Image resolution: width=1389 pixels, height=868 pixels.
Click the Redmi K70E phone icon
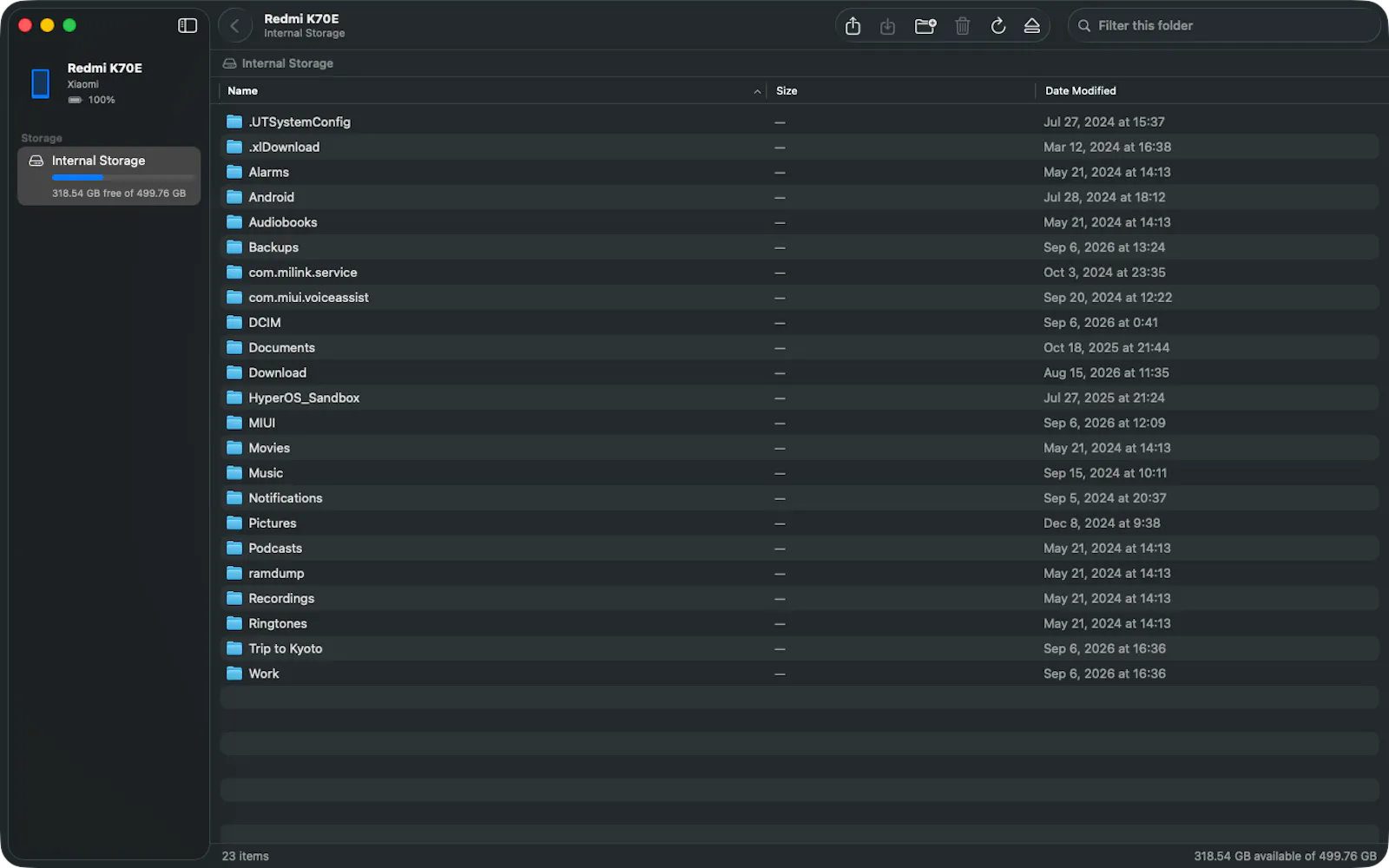pyautogui.click(x=40, y=83)
